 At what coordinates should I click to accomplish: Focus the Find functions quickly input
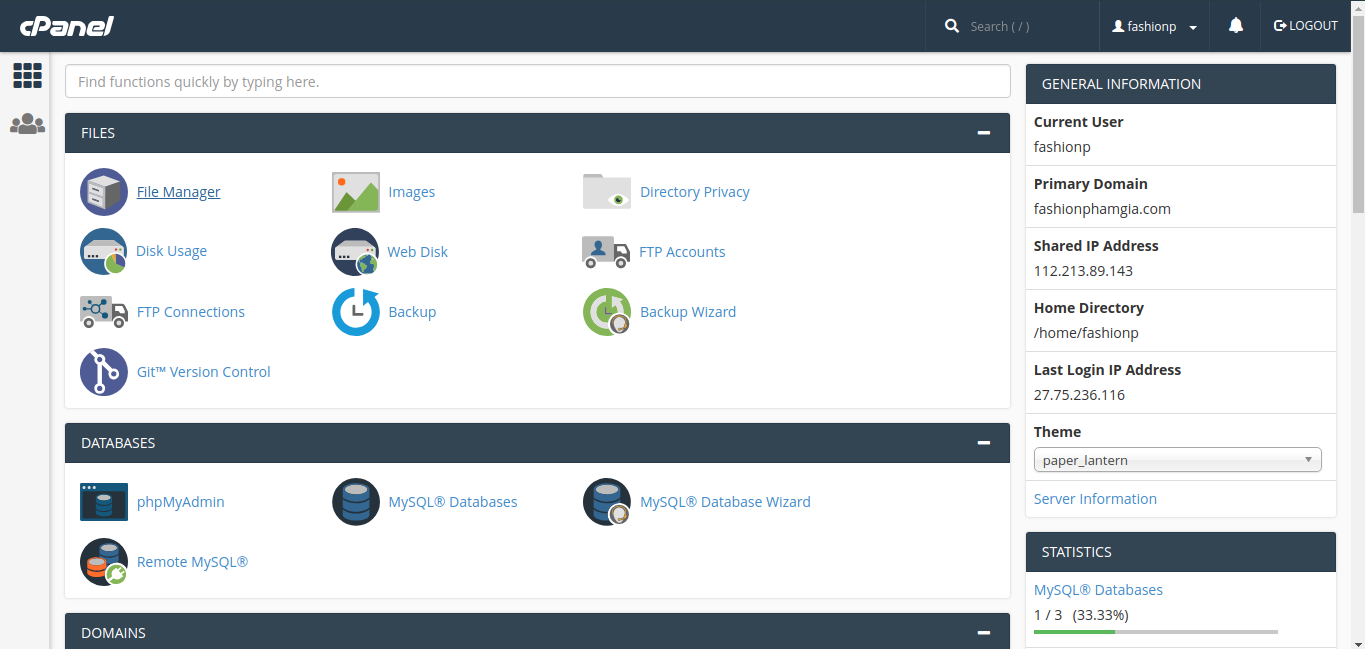[x=538, y=82]
